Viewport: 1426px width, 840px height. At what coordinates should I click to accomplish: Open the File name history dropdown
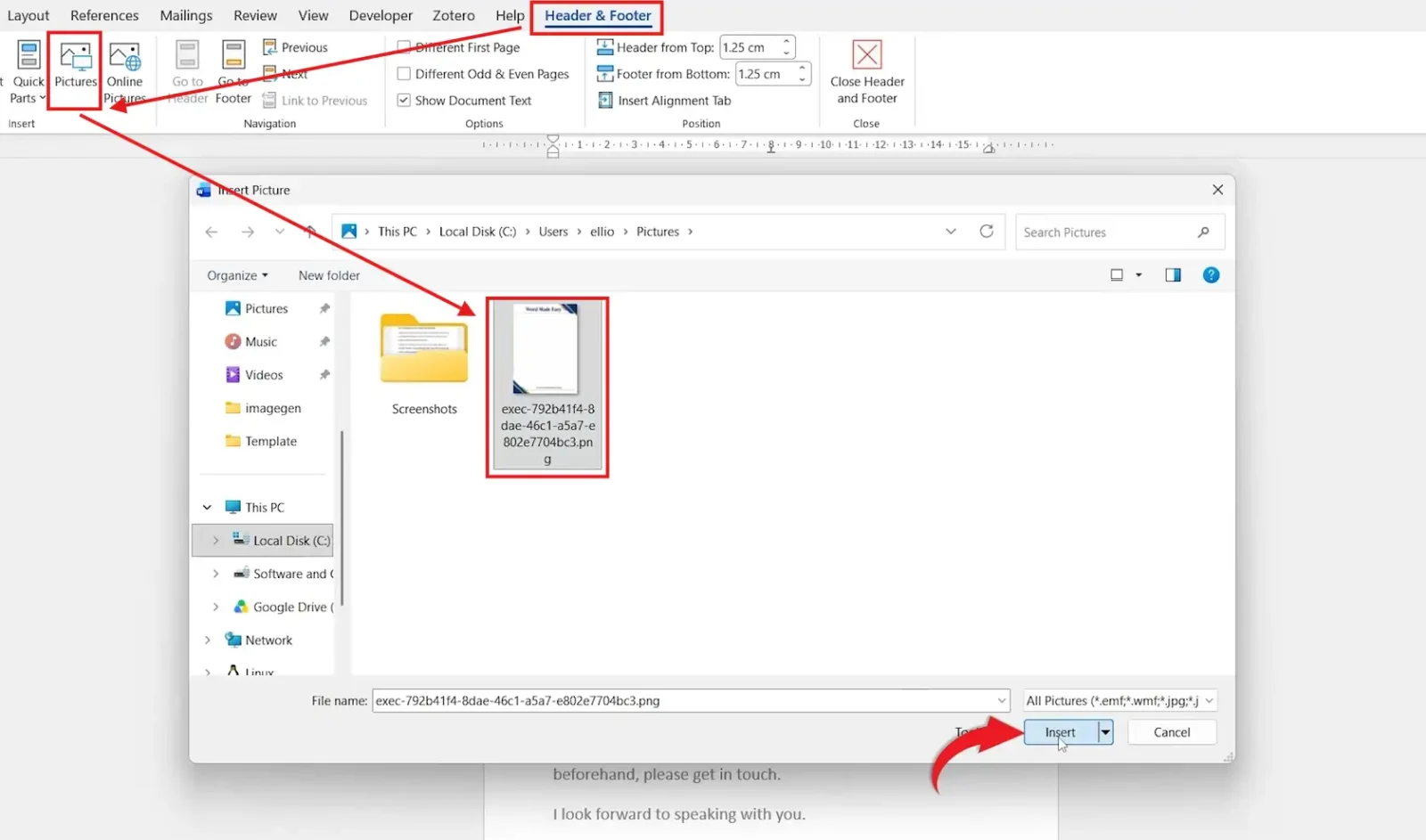(x=1001, y=701)
